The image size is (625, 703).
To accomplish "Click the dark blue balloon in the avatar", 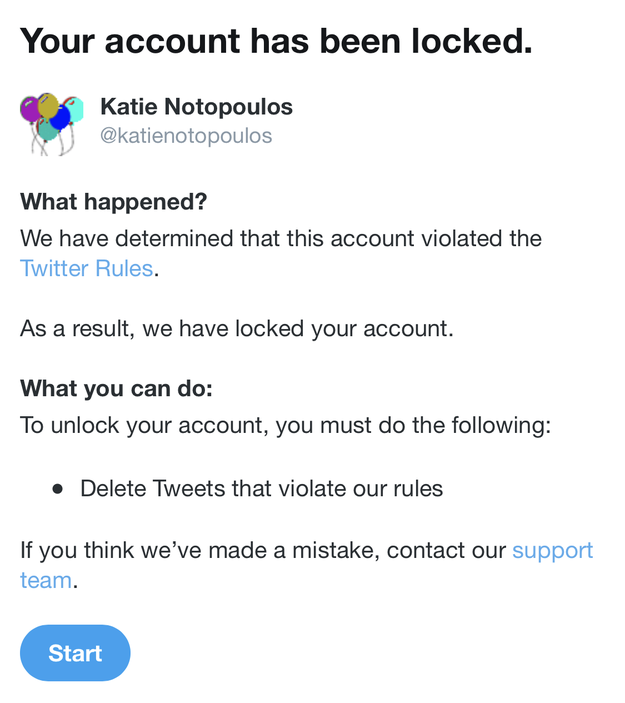I will (61, 117).
